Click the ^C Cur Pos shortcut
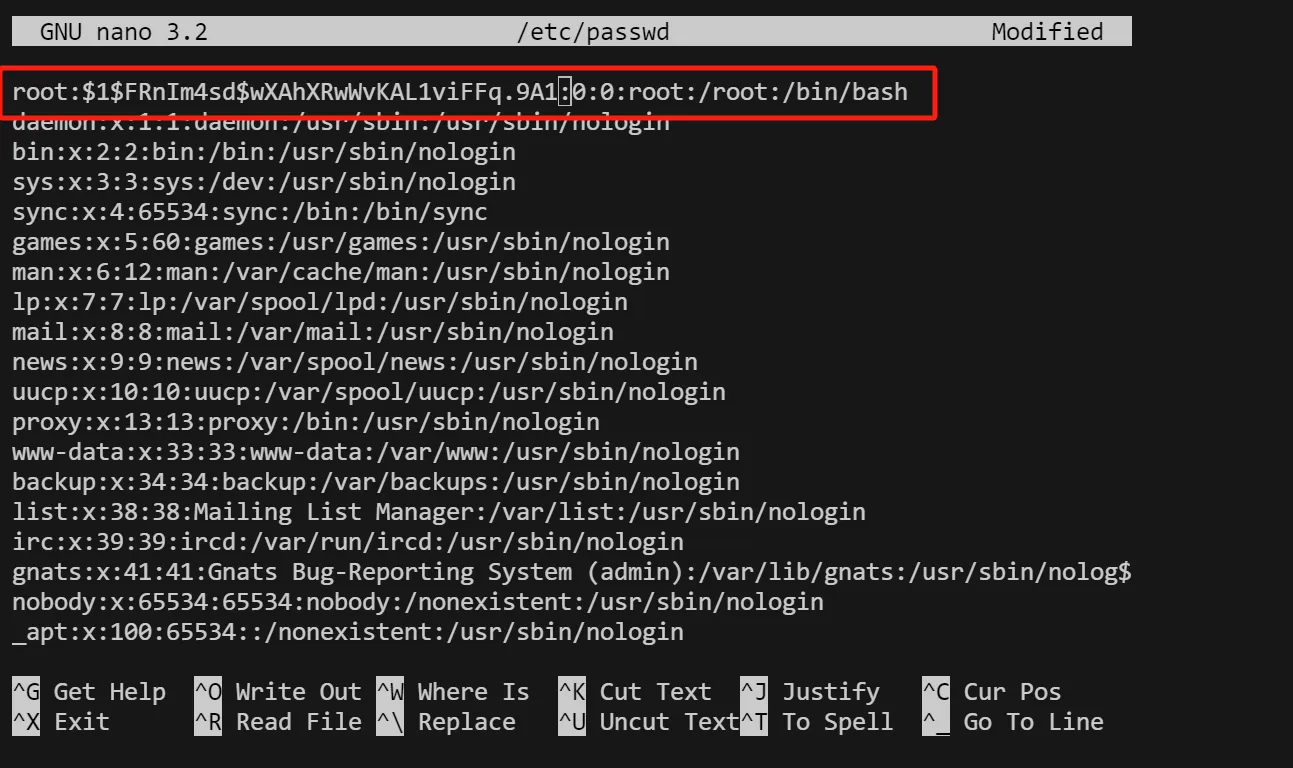Screen dimensions: 1293x768 pyautogui.click(x=992, y=692)
